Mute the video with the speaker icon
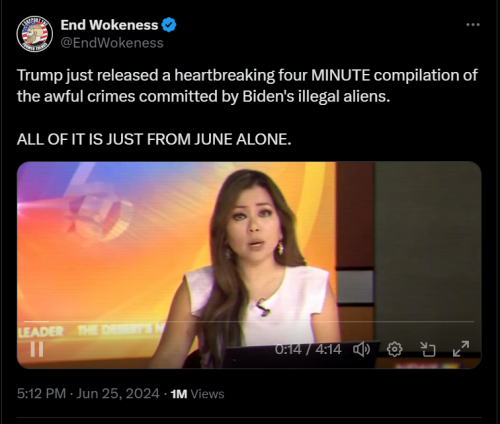500x424 pixels. click(x=361, y=349)
